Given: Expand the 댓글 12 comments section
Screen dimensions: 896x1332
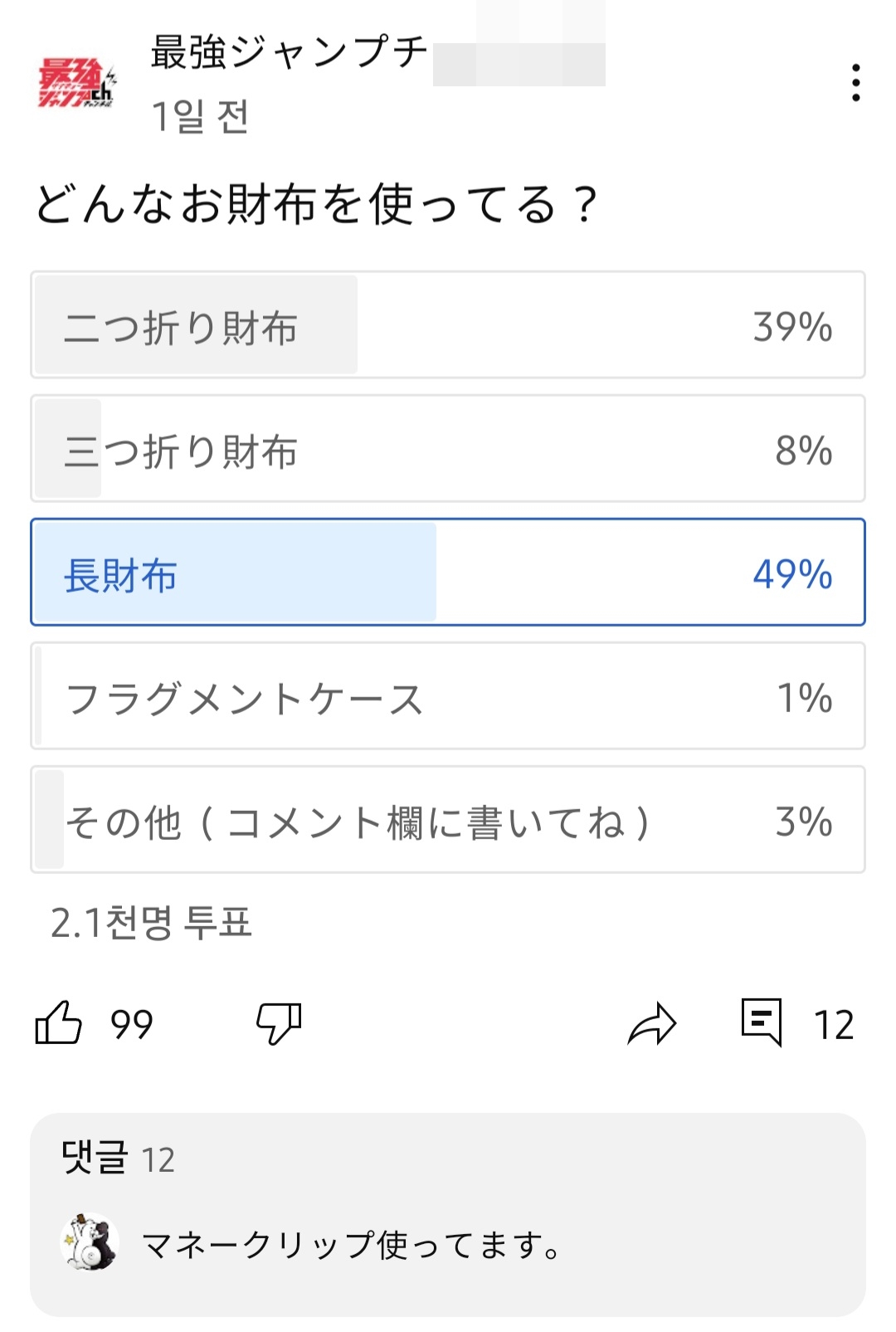Looking at the screenshot, I should coord(118,1157).
